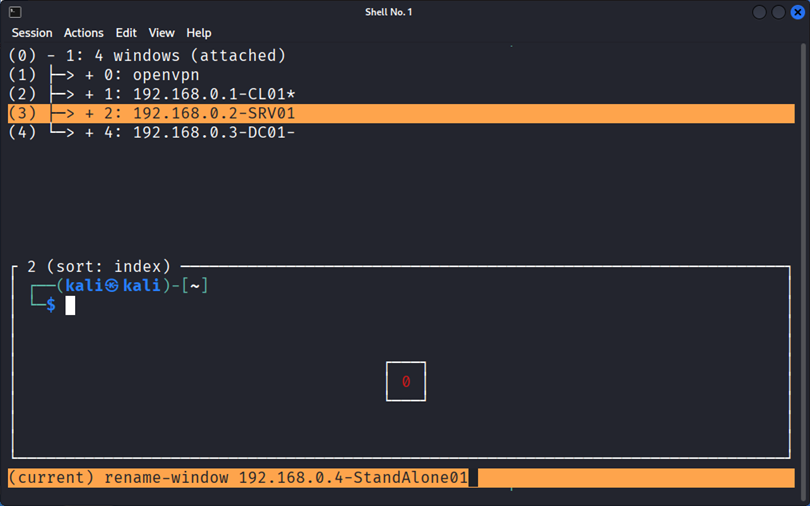Viewport: 810px width, 506px height.
Task: Collapse session 1 using the minus sign
Action: point(51,56)
